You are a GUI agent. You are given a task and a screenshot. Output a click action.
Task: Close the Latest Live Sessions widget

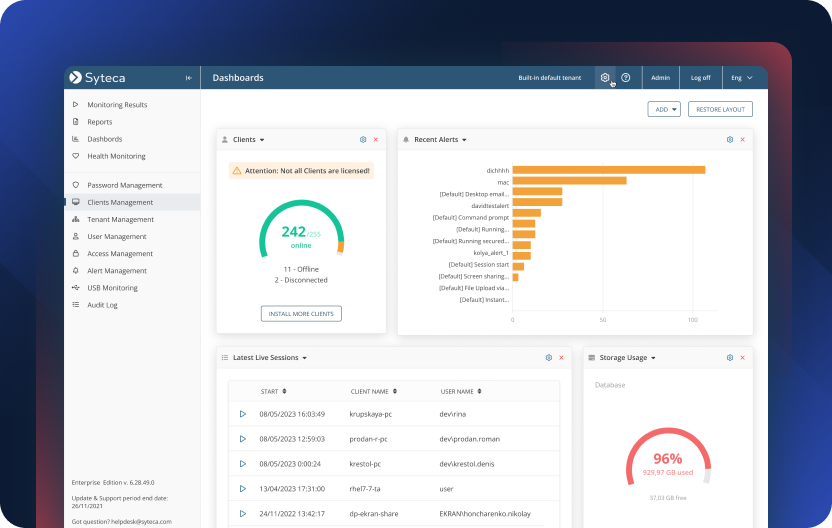click(561, 357)
